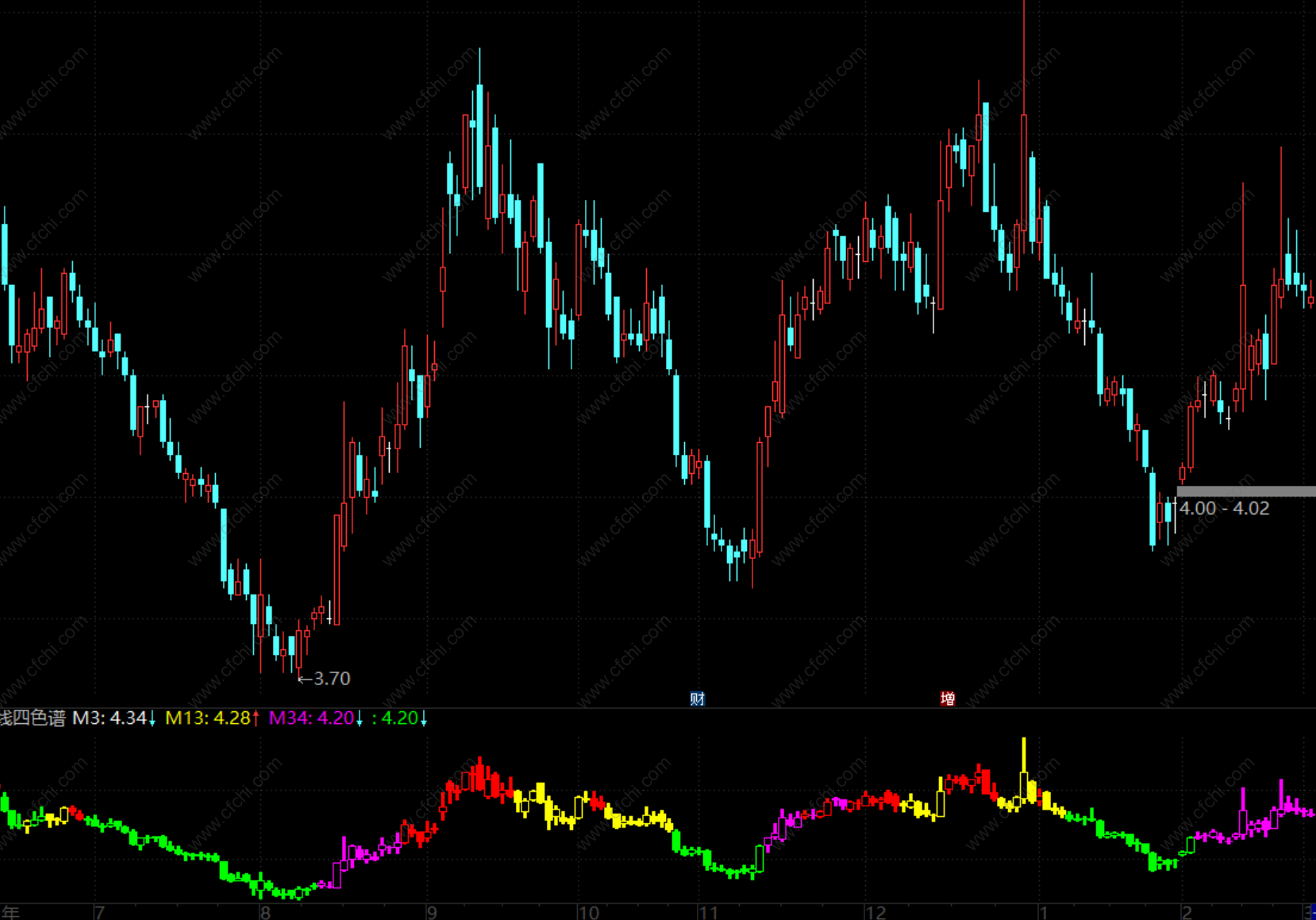Click the gray price level bar marker

click(1246, 491)
